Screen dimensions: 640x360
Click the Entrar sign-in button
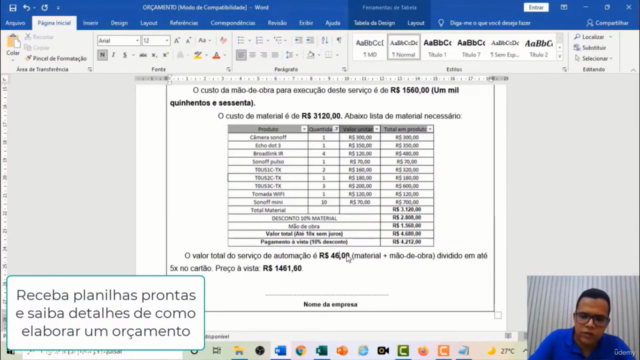[536, 7]
